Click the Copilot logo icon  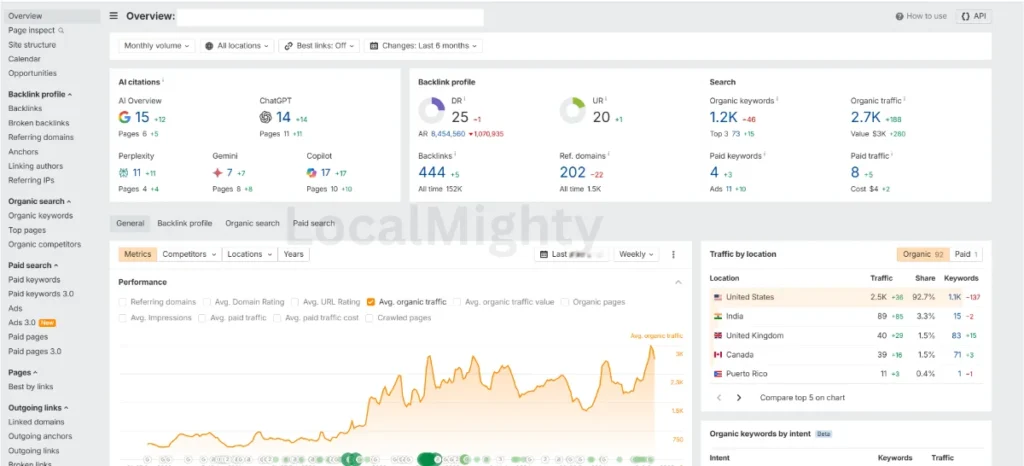tap(313, 172)
